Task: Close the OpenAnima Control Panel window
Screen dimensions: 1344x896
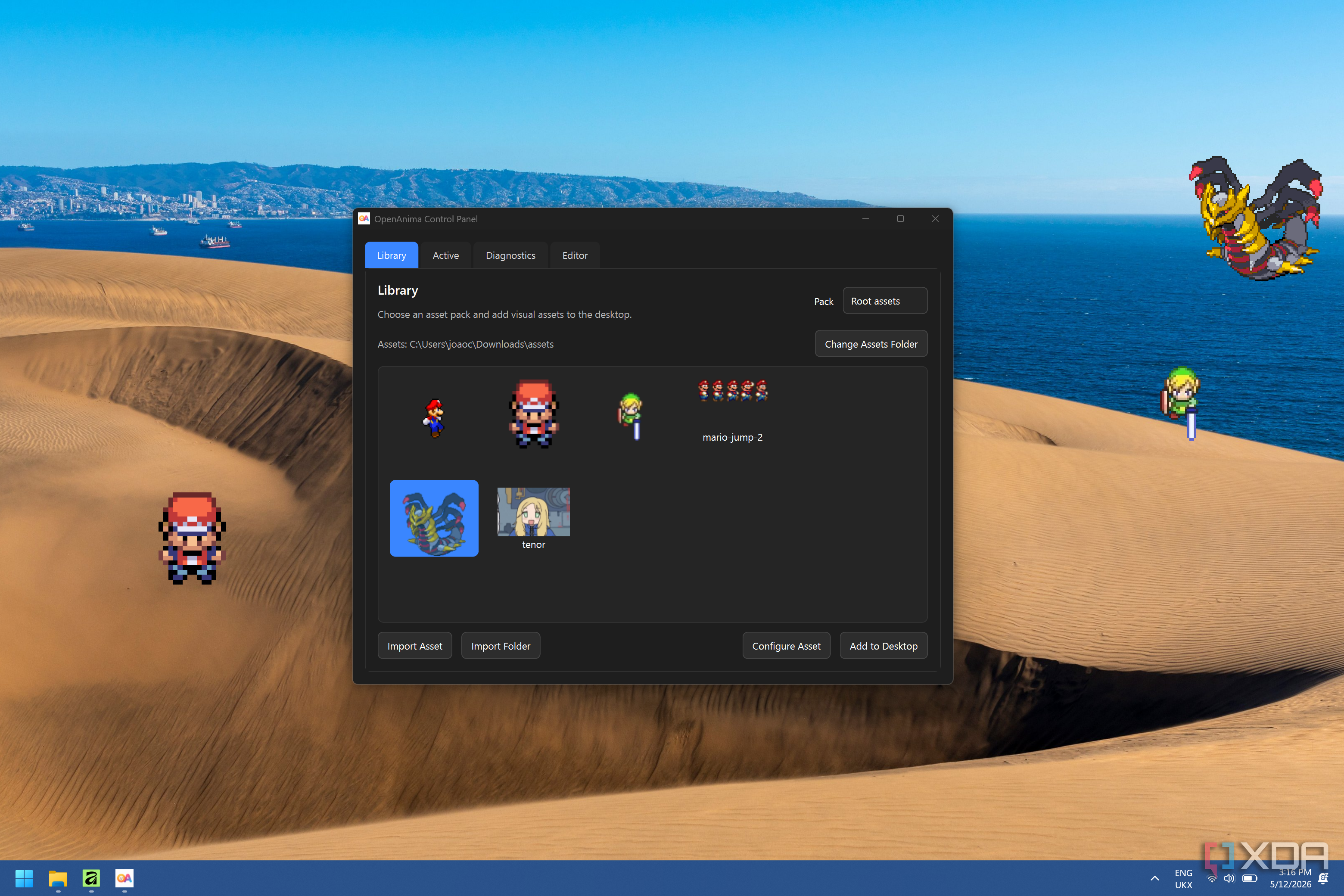Action: click(x=936, y=219)
